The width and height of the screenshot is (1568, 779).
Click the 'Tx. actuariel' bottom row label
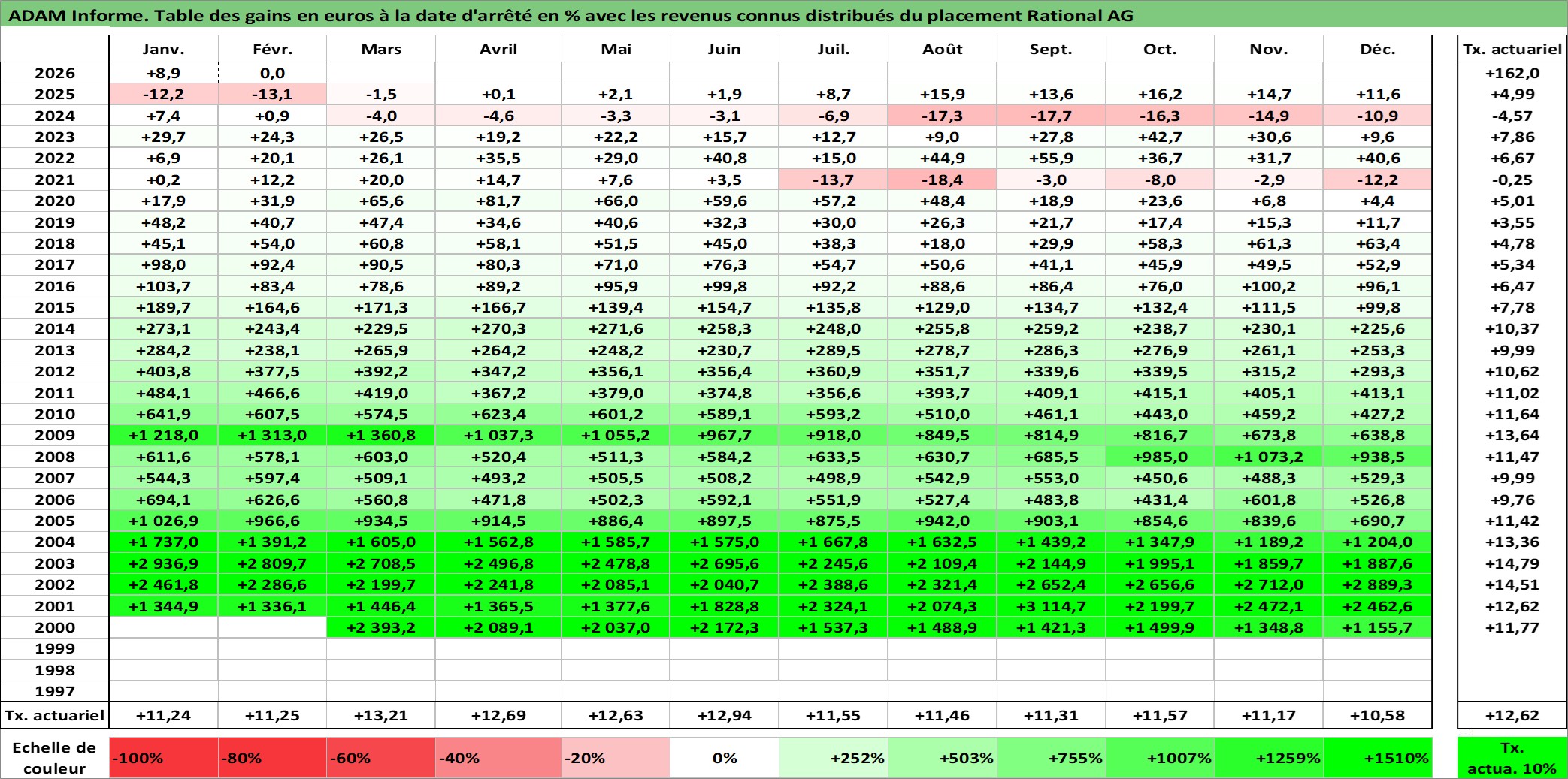[55, 715]
